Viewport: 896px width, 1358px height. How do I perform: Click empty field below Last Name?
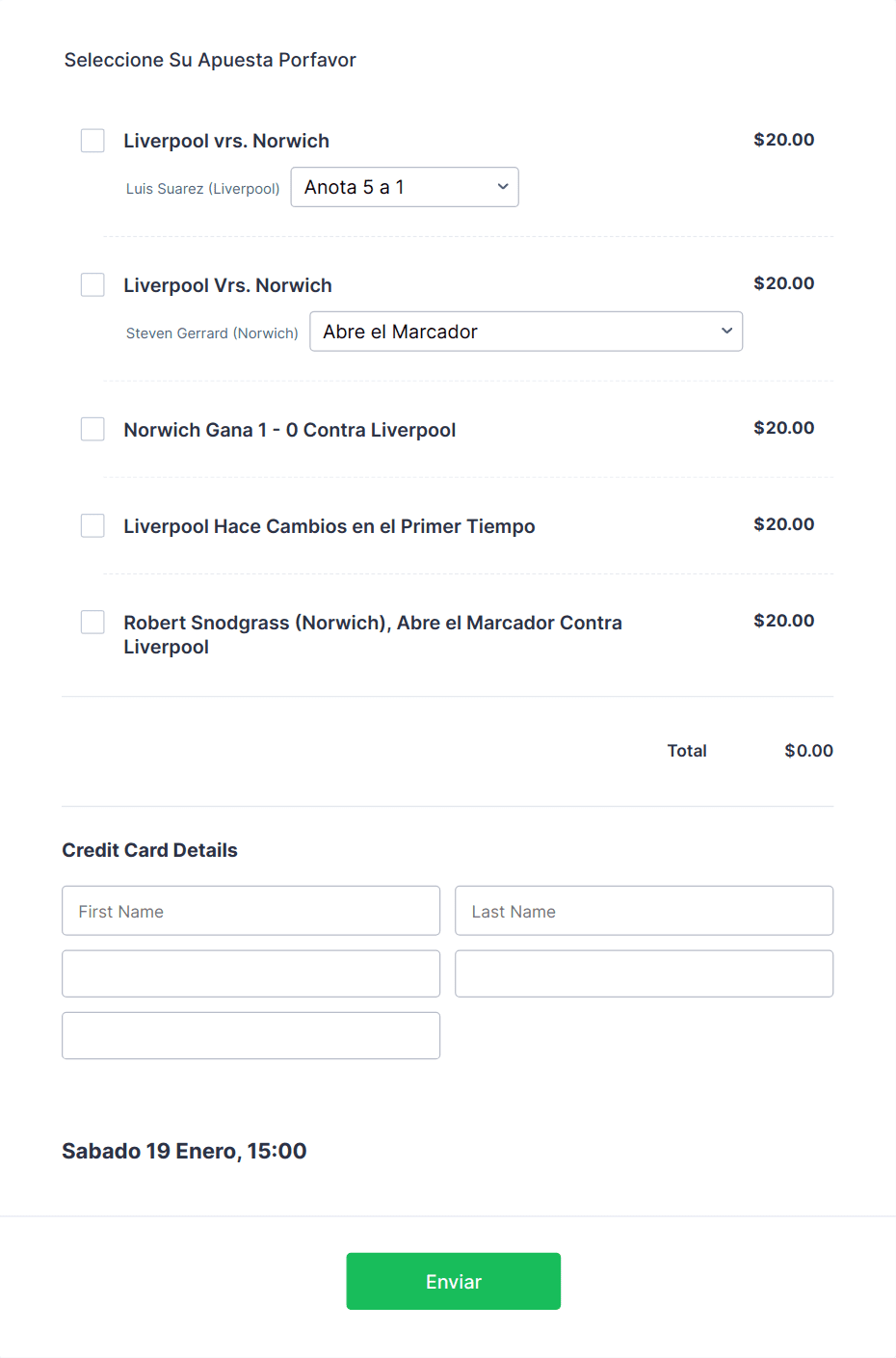[x=645, y=973]
